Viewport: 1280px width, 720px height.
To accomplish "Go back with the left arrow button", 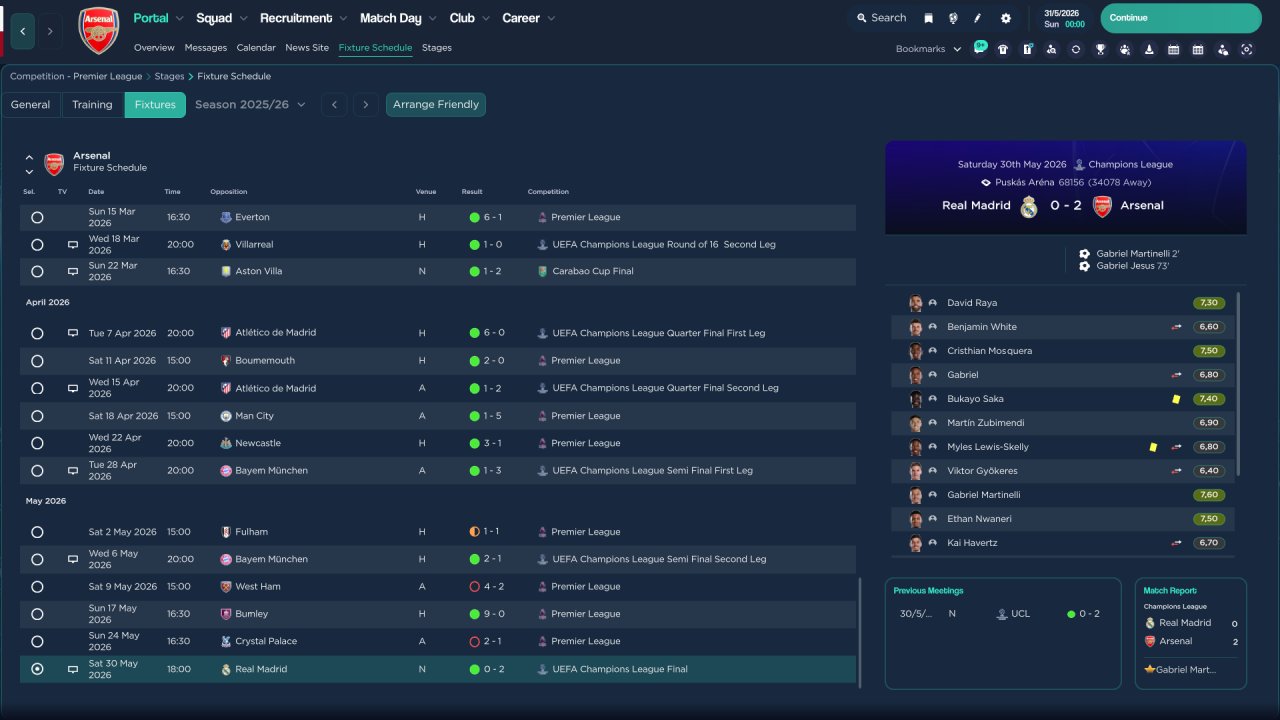I will tap(23, 31).
